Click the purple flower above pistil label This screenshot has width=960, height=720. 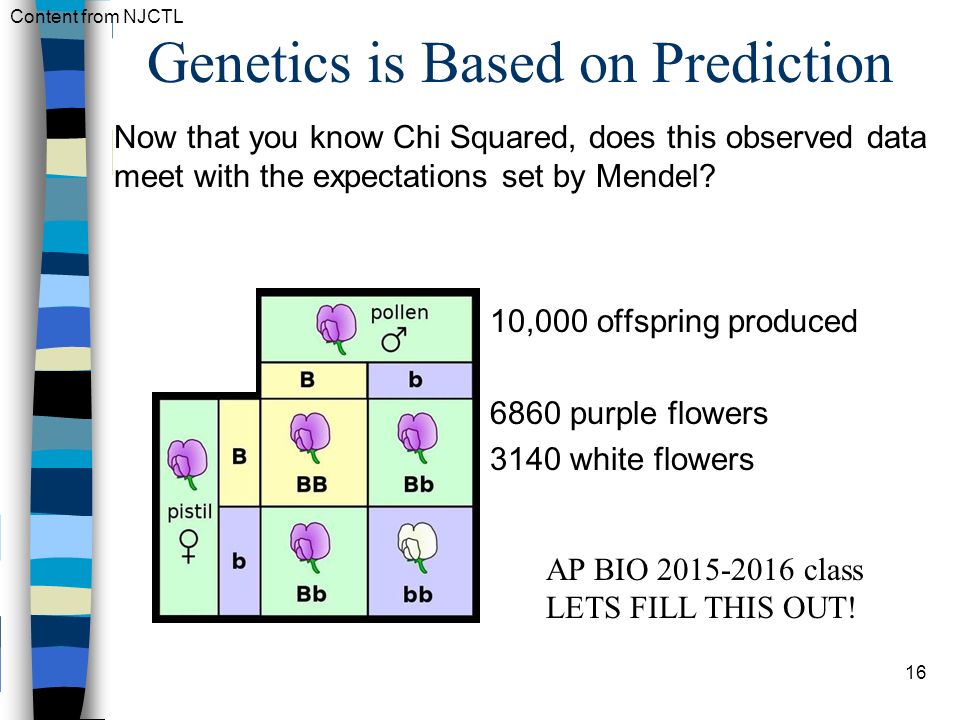point(187,464)
